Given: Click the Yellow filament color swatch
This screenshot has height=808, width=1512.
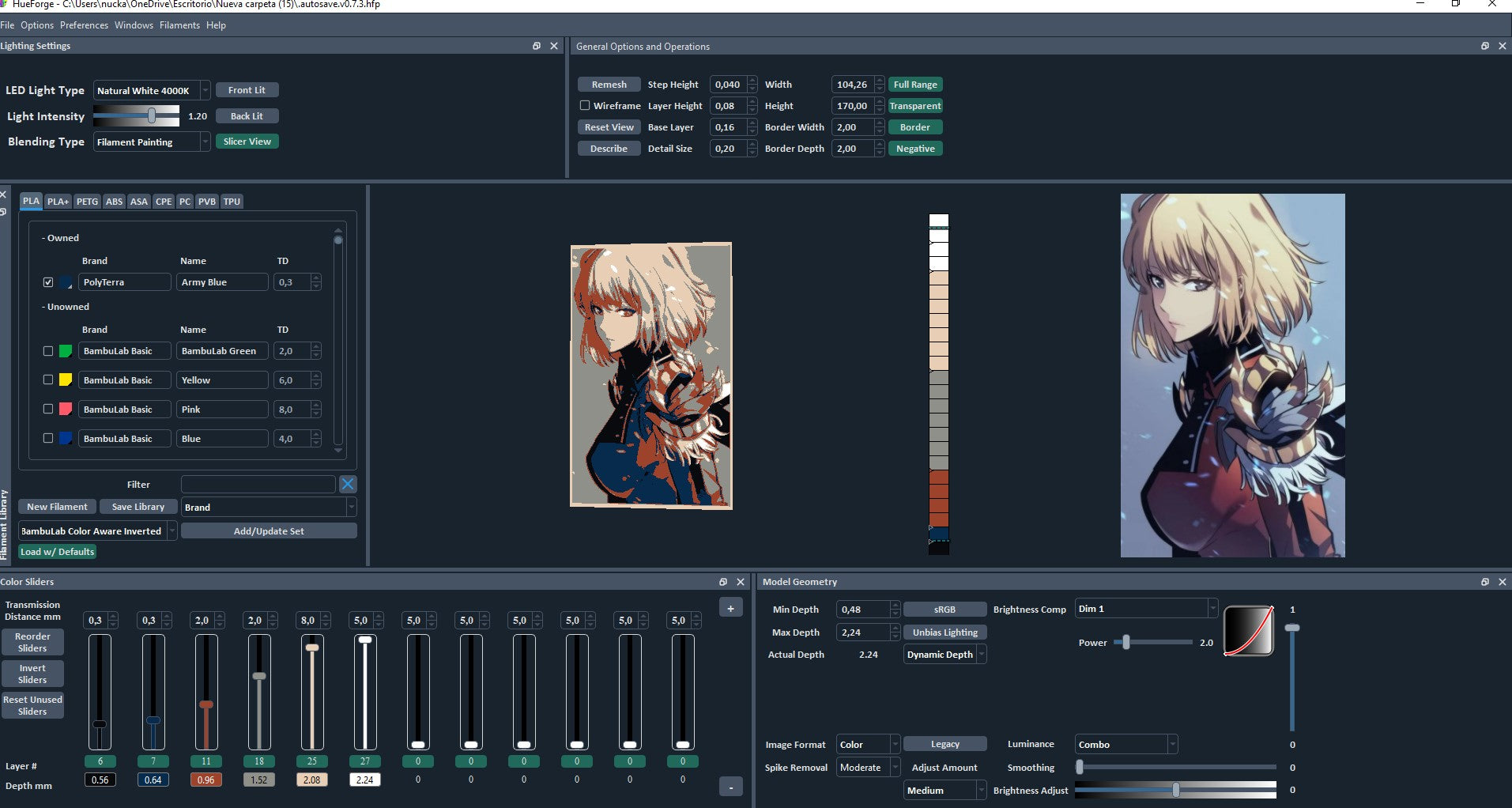Looking at the screenshot, I should (x=66, y=380).
